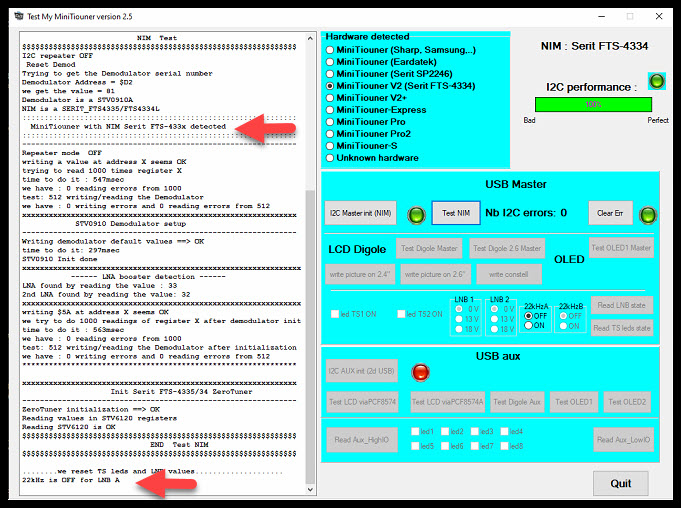
Task: Click green LED beside Clear Err button
Action: coord(648,215)
